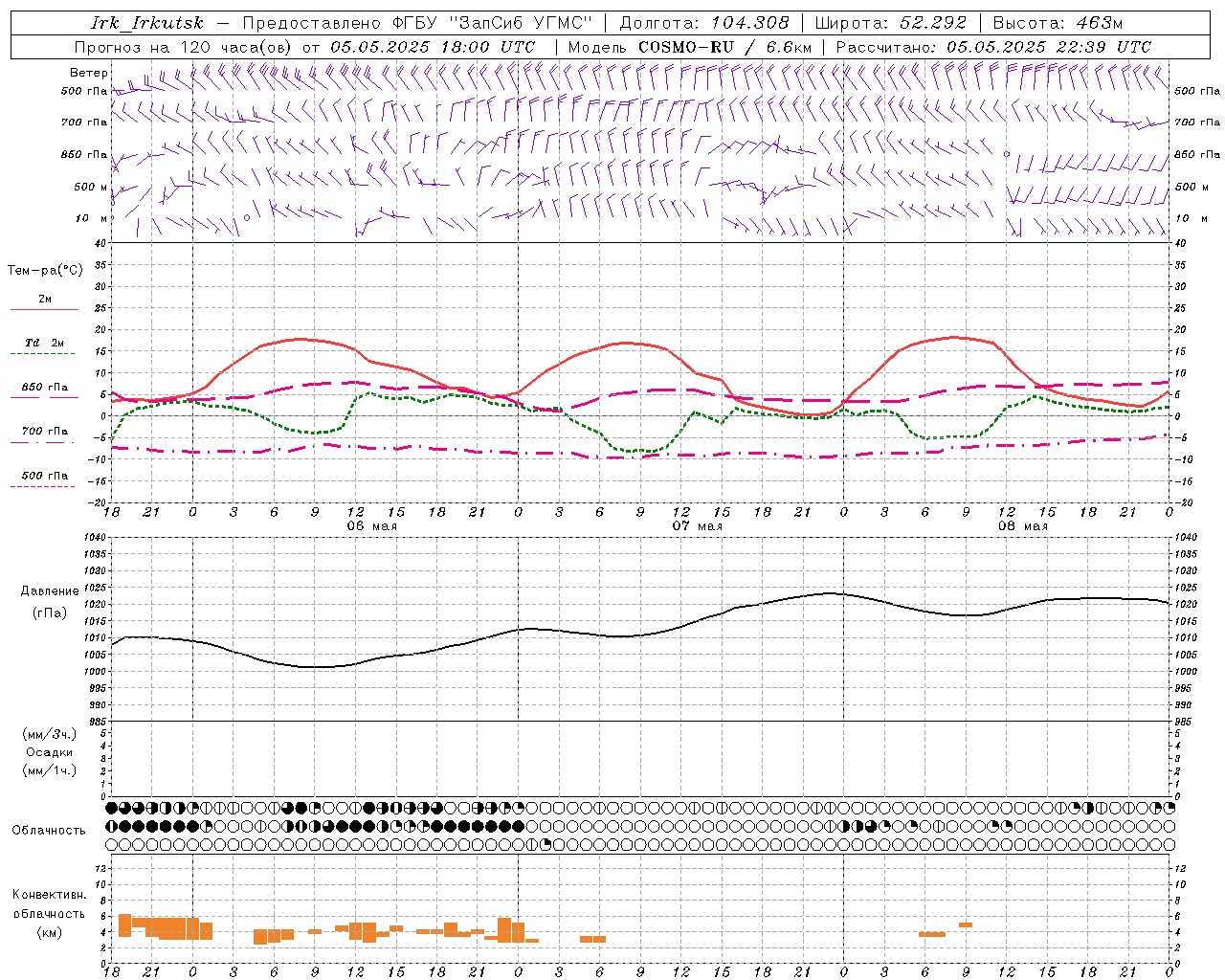Click the Рассчитано: 05.05.2025 22:39 UTC text
Screen dimensions: 1225x980
tap(993, 47)
